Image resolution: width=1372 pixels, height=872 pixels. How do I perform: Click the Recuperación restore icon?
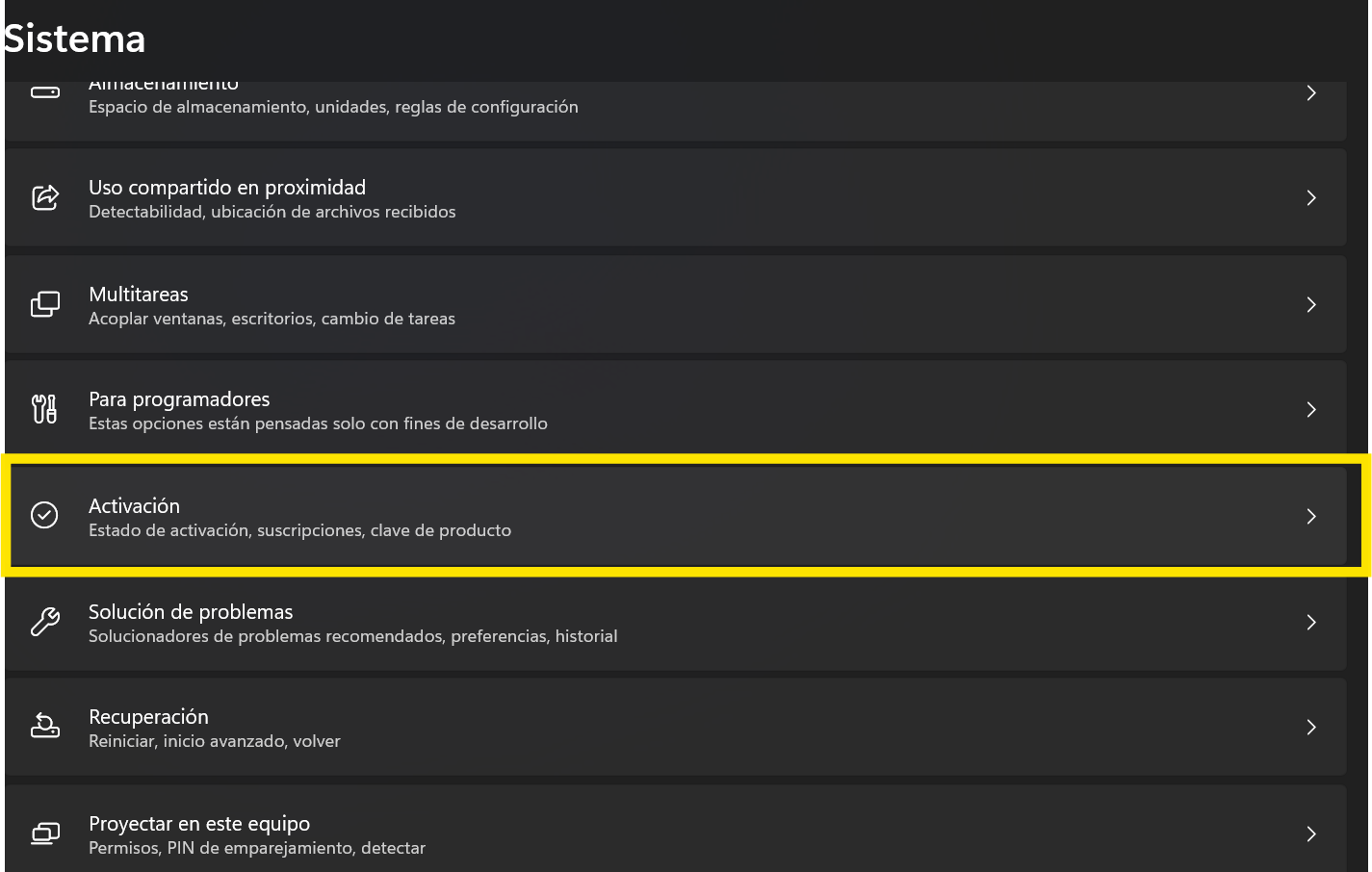pos(44,727)
